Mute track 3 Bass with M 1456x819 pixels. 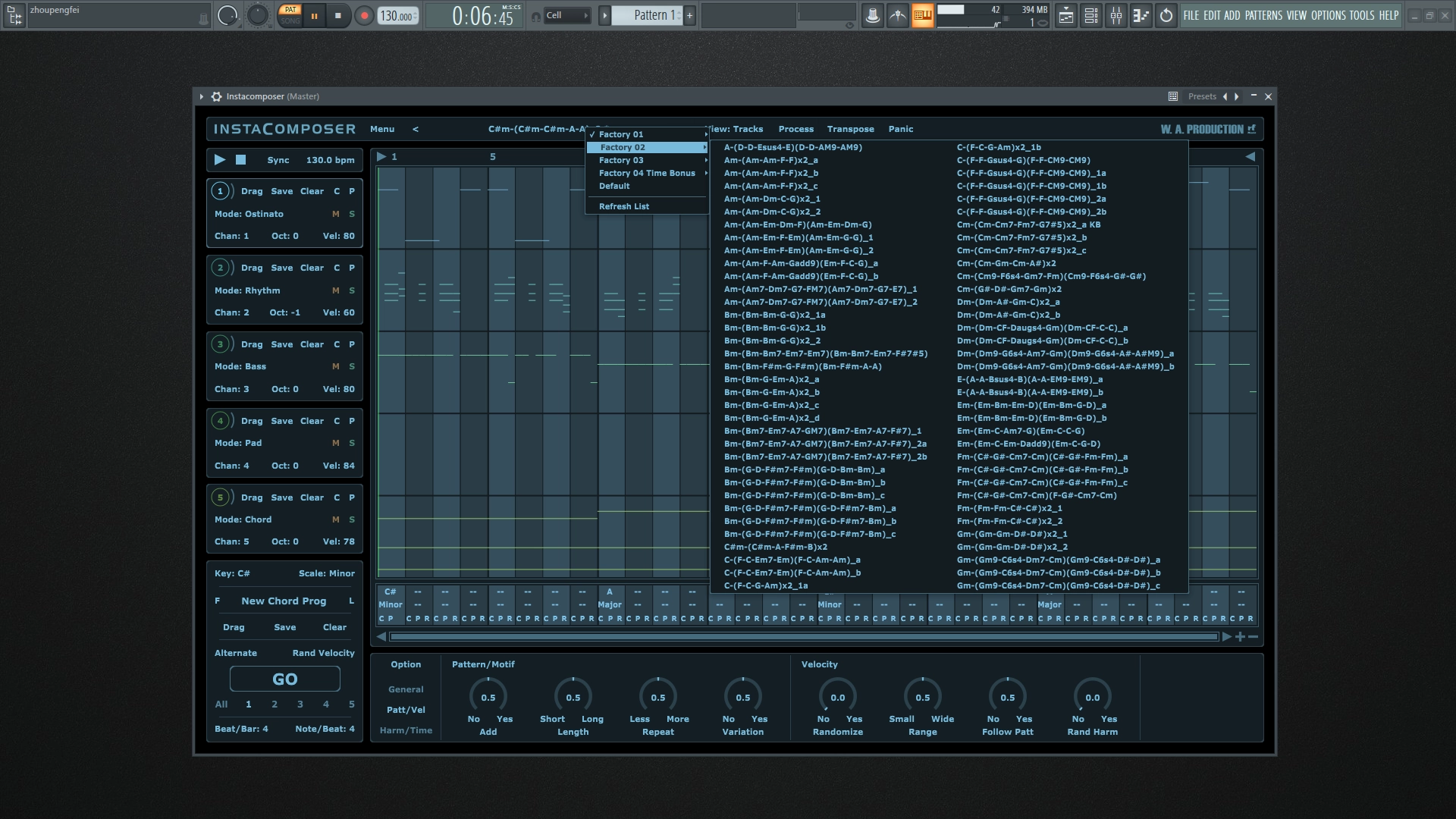(336, 366)
